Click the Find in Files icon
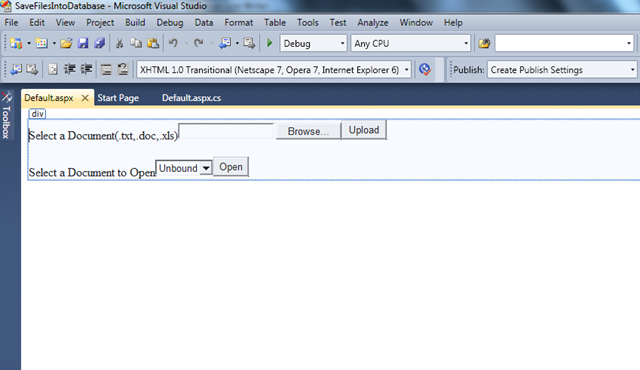The height and width of the screenshot is (370, 640). click(484, 43)
